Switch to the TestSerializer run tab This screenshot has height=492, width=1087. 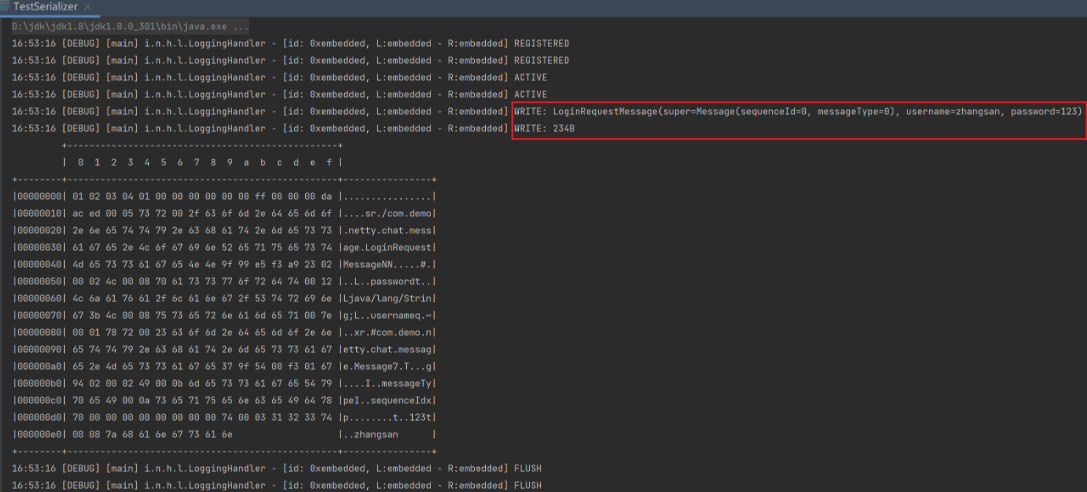click(47, 7)
